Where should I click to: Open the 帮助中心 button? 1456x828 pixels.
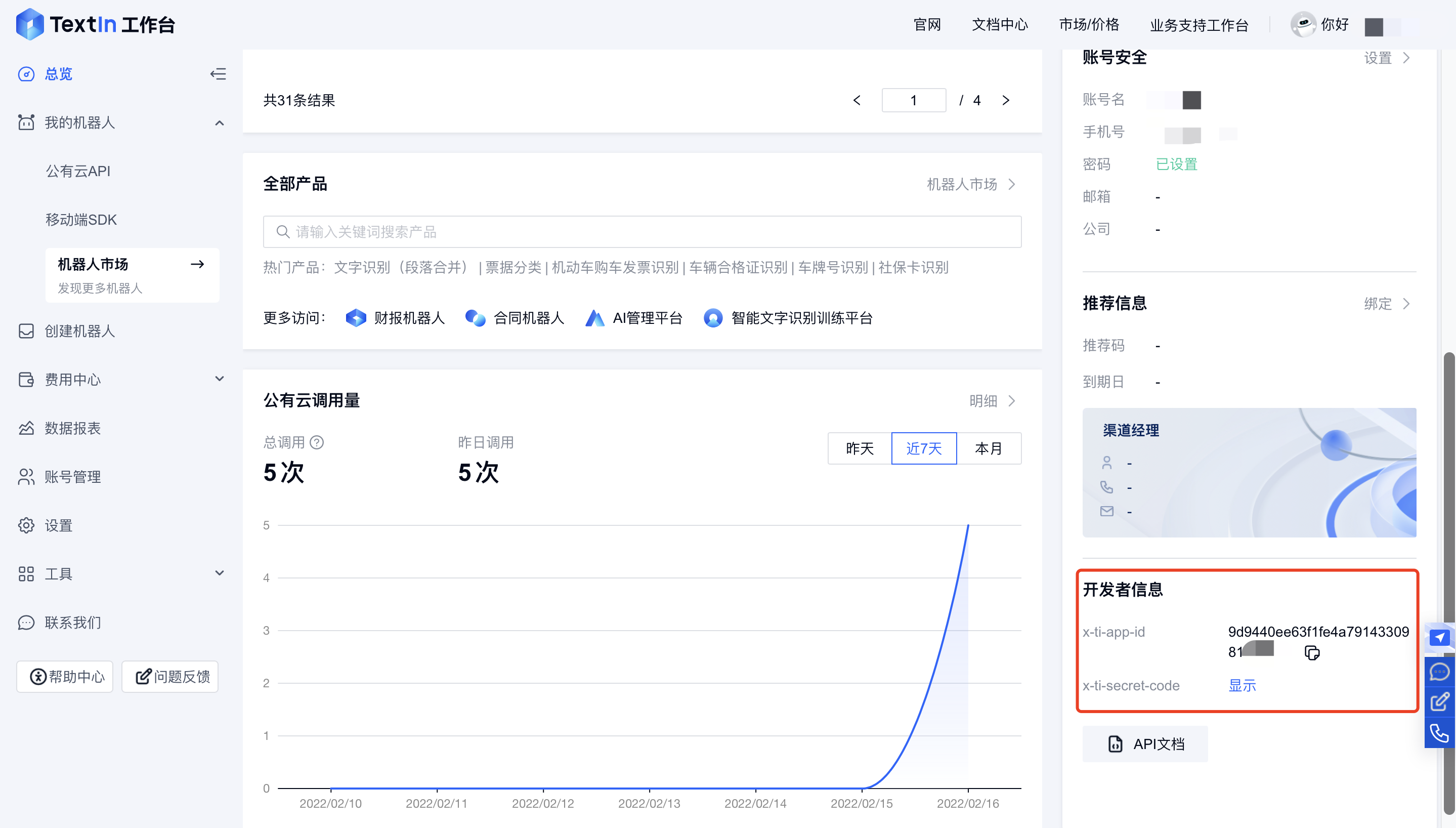(x=65, y=677)
